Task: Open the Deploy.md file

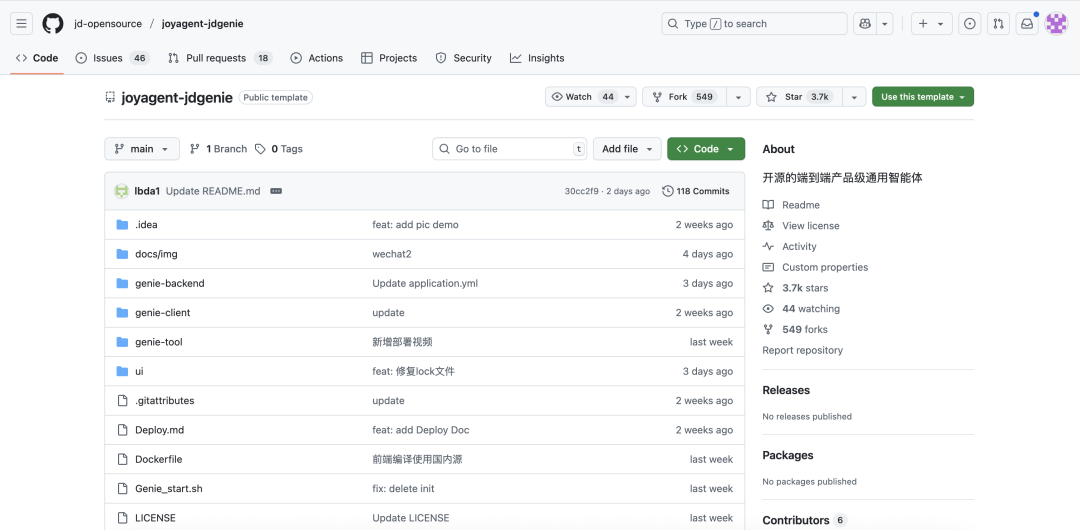Action: click(160, 429)
